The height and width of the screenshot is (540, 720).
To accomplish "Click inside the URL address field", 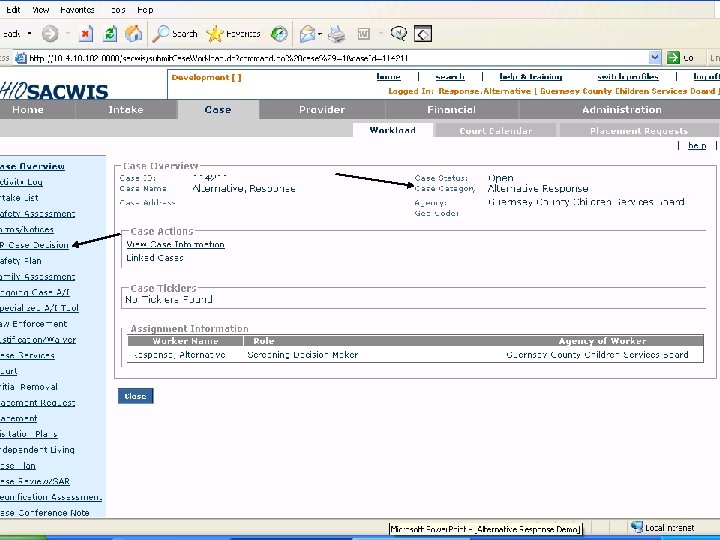I will click(338, 58).
